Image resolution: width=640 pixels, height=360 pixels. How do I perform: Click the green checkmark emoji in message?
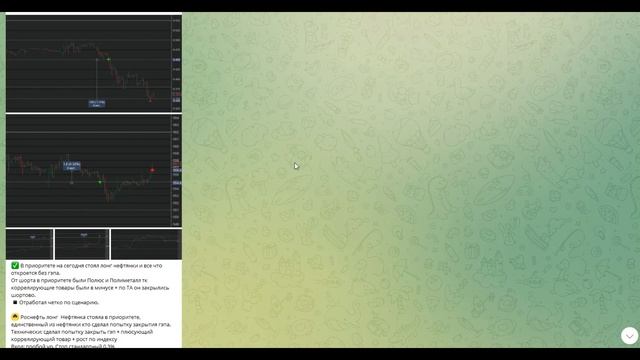[15, 265]
